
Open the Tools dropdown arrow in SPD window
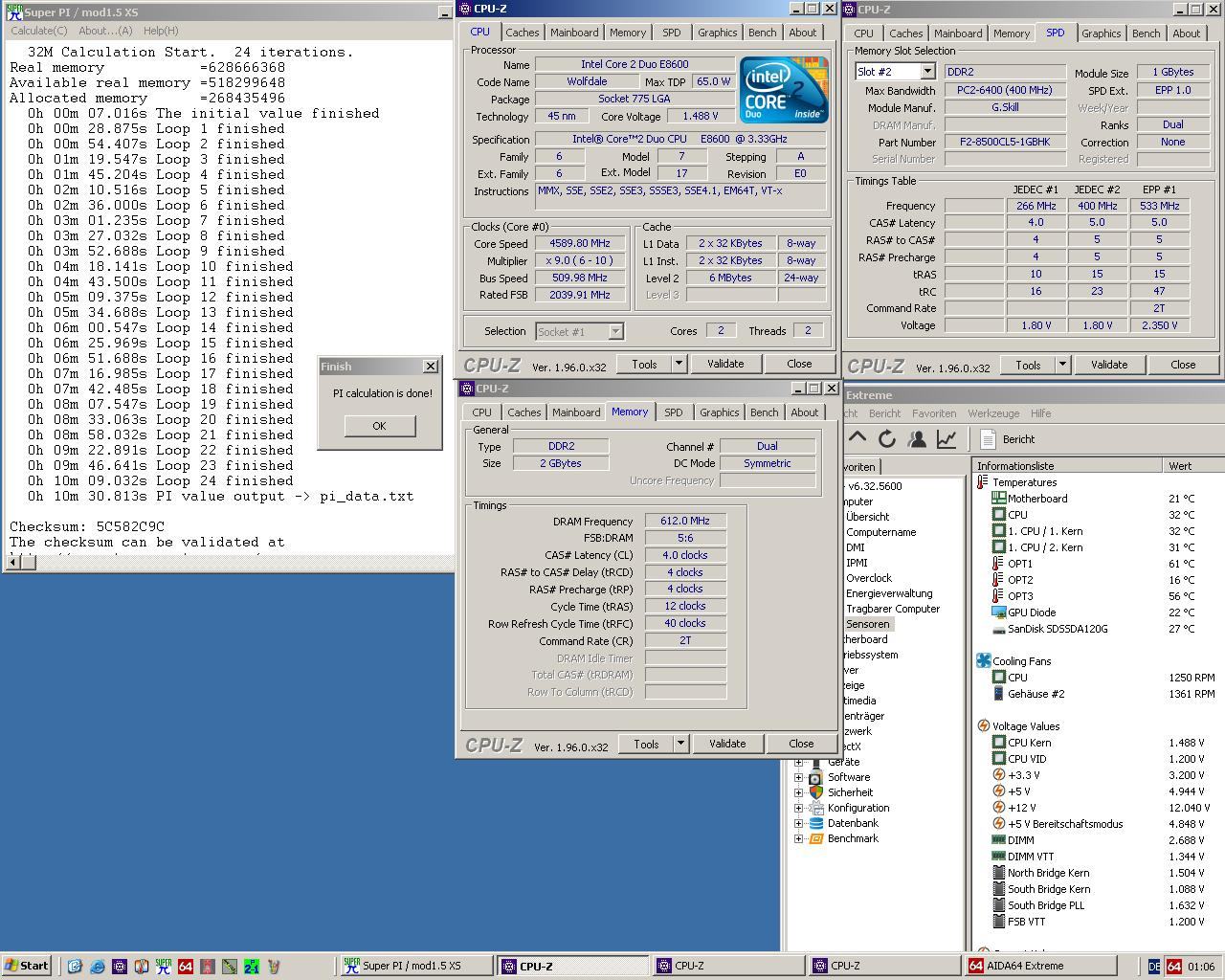(x=1062, y=365)
